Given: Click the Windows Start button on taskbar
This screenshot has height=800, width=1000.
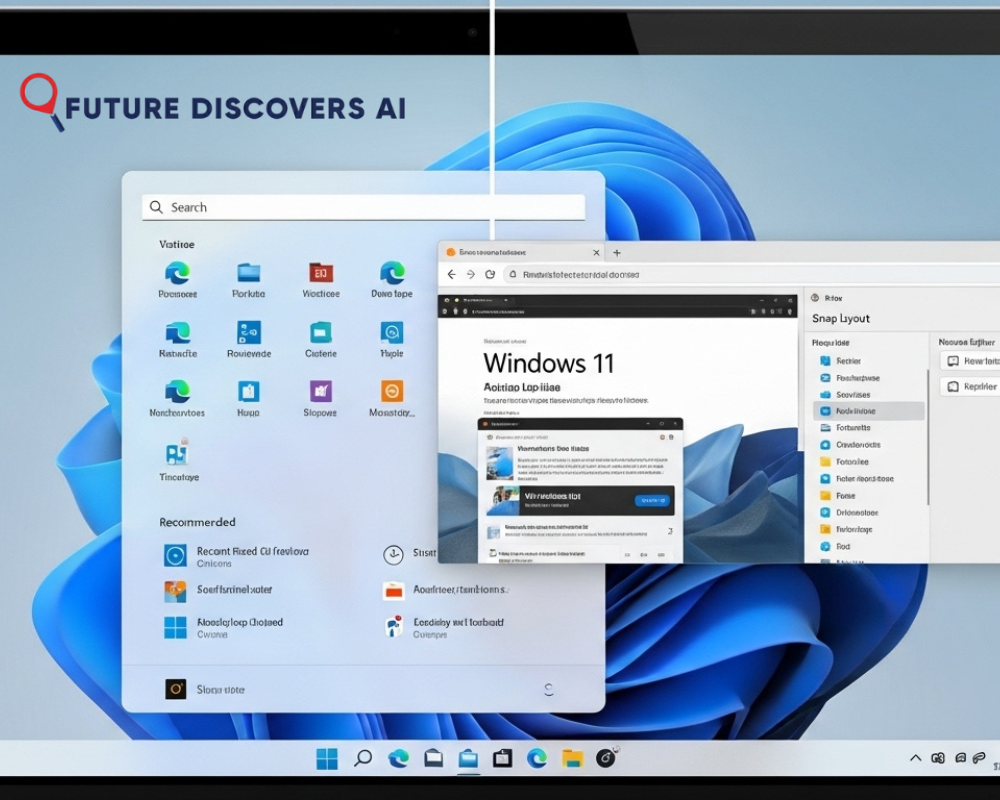Looking at the screenshot, I should 327,759.
